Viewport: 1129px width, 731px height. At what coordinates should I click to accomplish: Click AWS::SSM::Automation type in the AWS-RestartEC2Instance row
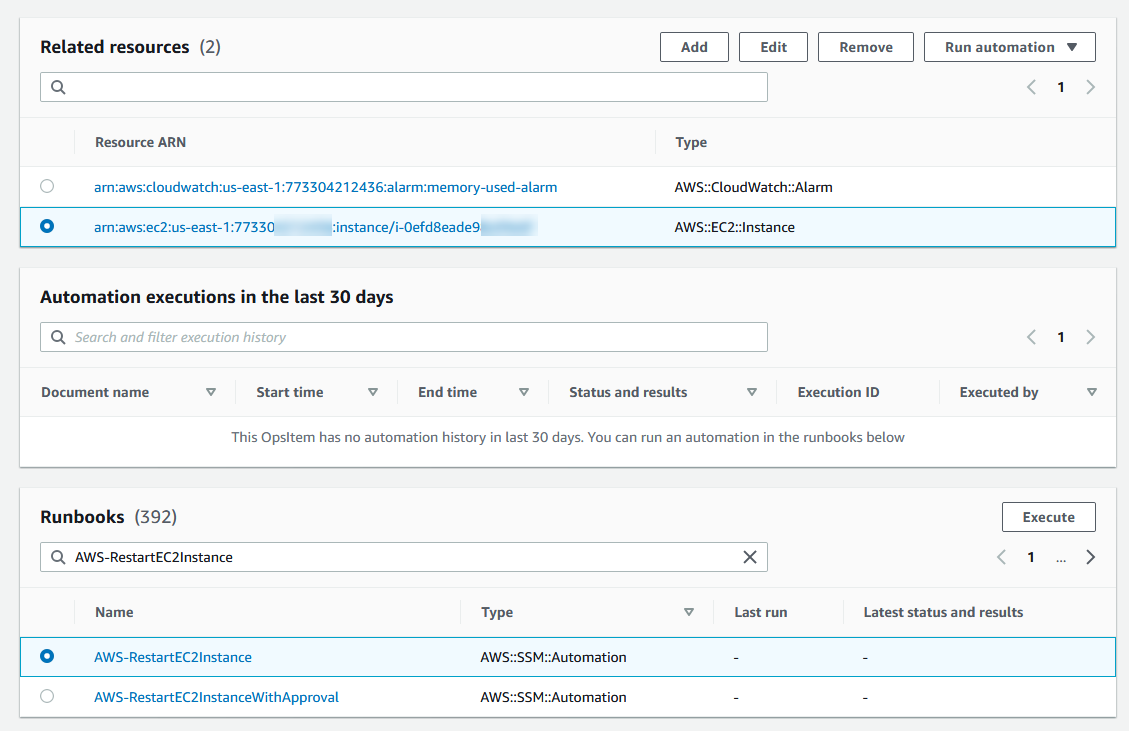coord(553,658)
